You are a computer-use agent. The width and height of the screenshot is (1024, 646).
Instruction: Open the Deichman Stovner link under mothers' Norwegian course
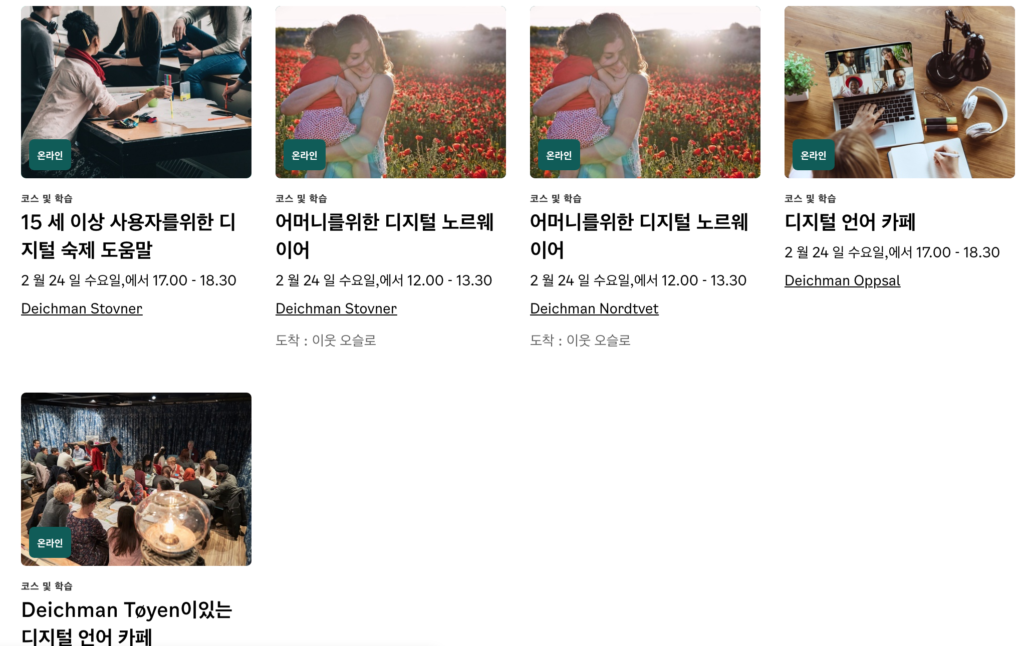(x=336, y=308)
